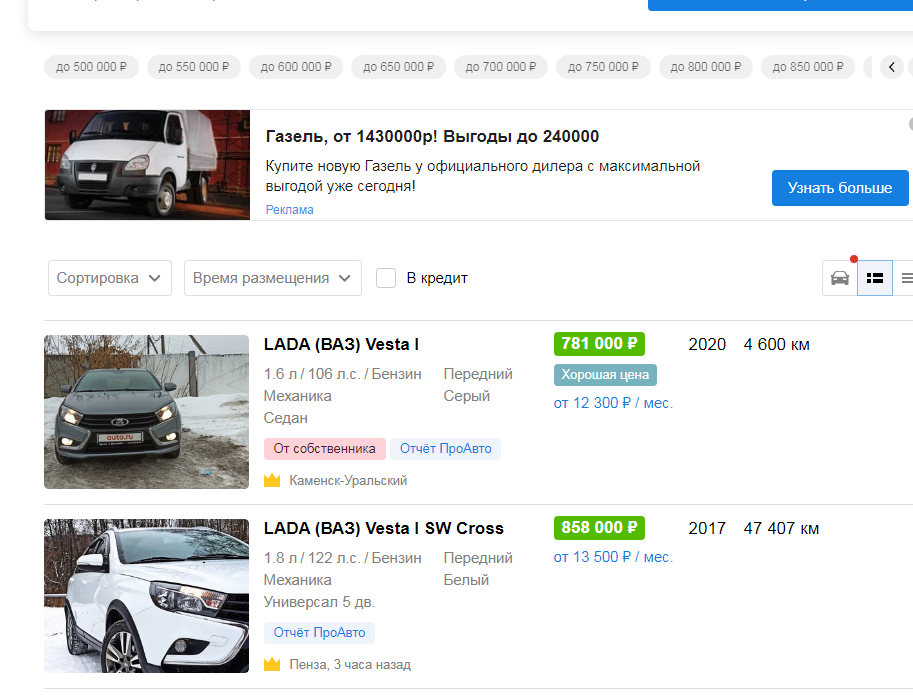Image resolution: width=913 pixels, height=696 pixels.
Task: Select the price filter up to 600 000 ₽
Action: pyautogui.click(x=296, y=67)
